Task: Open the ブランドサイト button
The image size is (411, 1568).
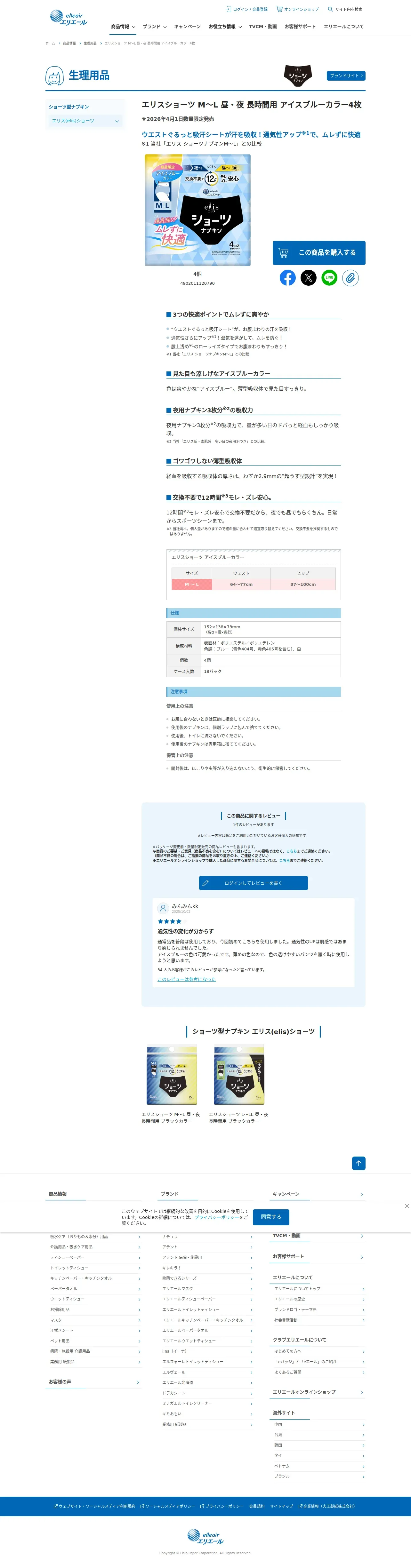Action: click(x=346, y=76)
